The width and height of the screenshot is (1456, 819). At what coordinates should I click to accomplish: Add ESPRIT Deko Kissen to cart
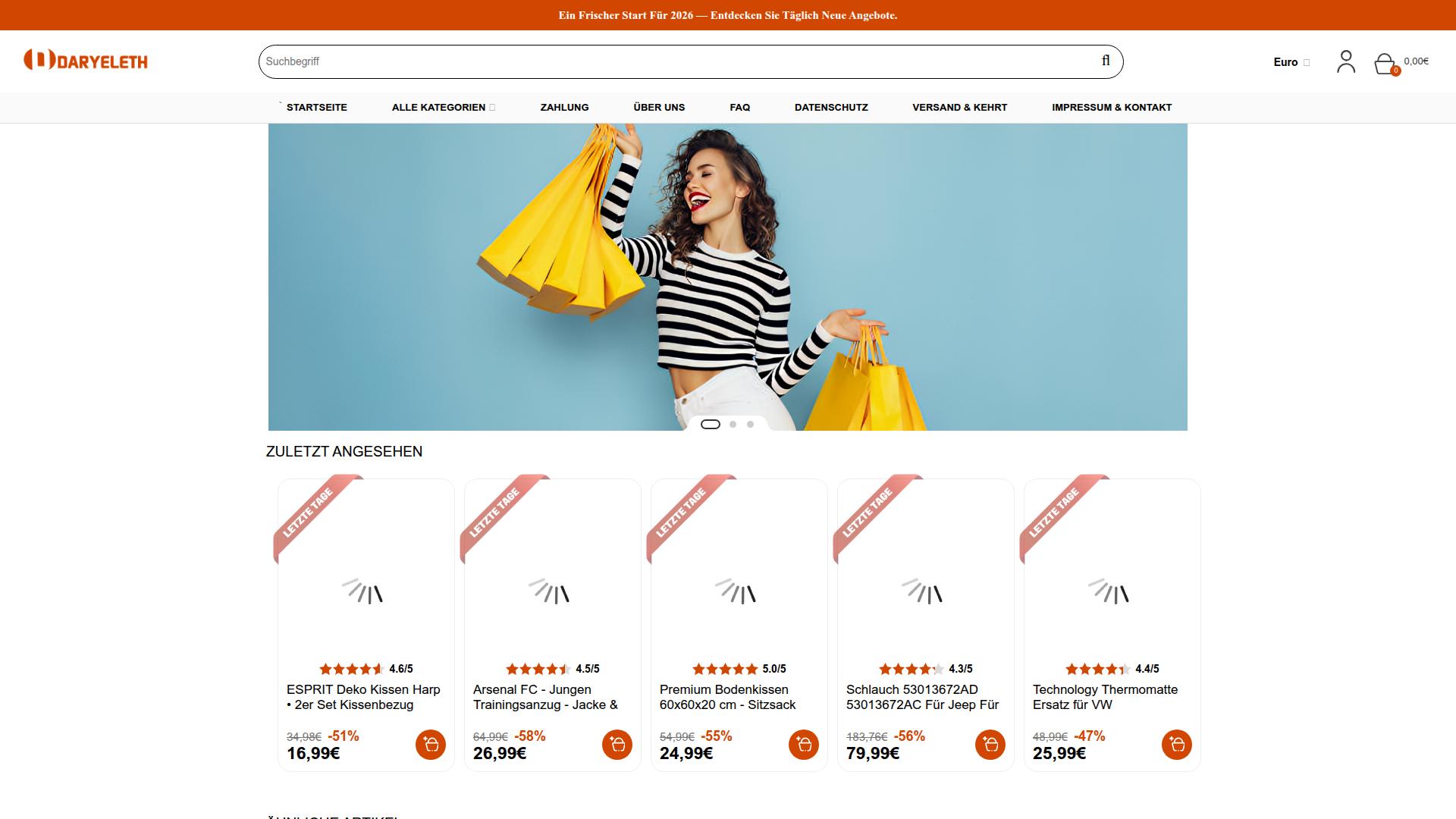(430, 745)
